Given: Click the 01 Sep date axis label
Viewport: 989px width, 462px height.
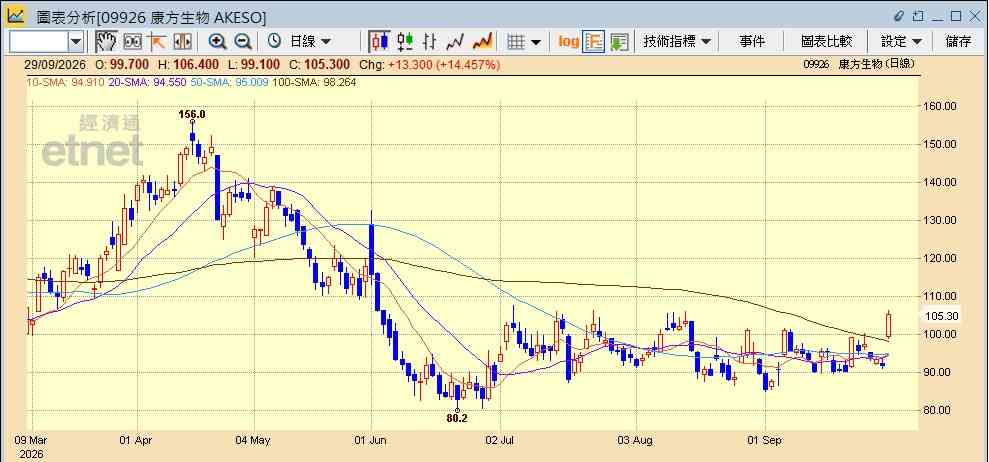Looking at the screenshot, I should pos(764,441).
